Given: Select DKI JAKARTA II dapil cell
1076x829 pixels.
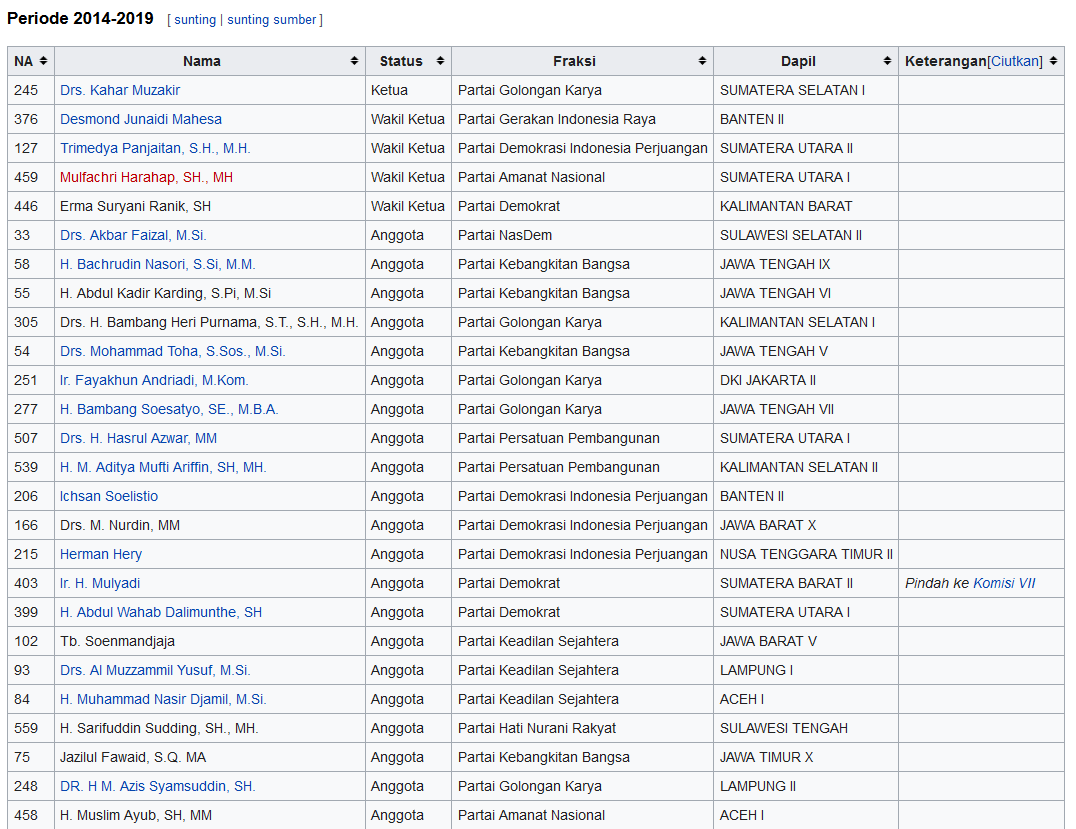Looking at the screenshot, I should [x=806, y=380].
